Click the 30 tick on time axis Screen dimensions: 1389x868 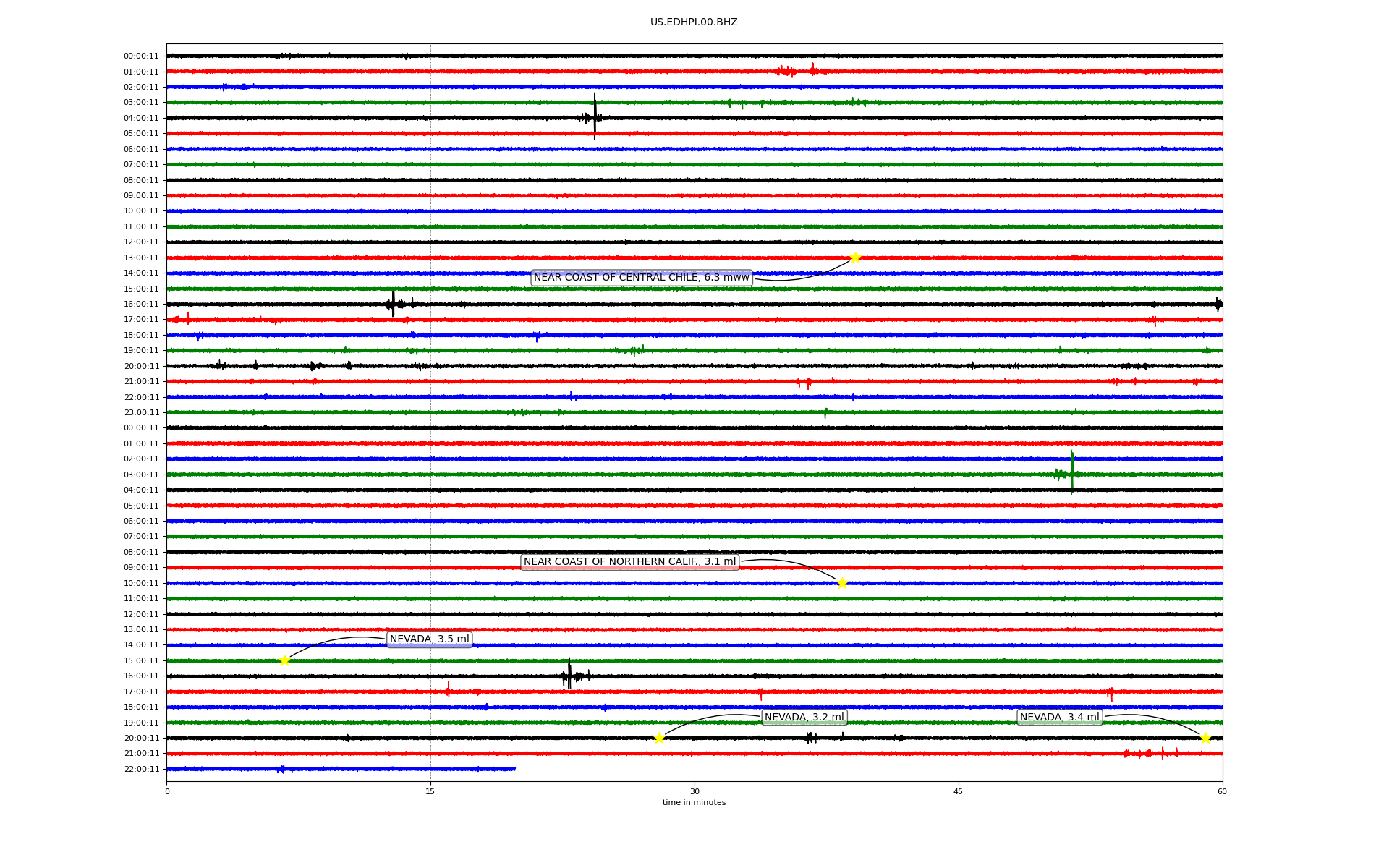(x=694, y=791)
